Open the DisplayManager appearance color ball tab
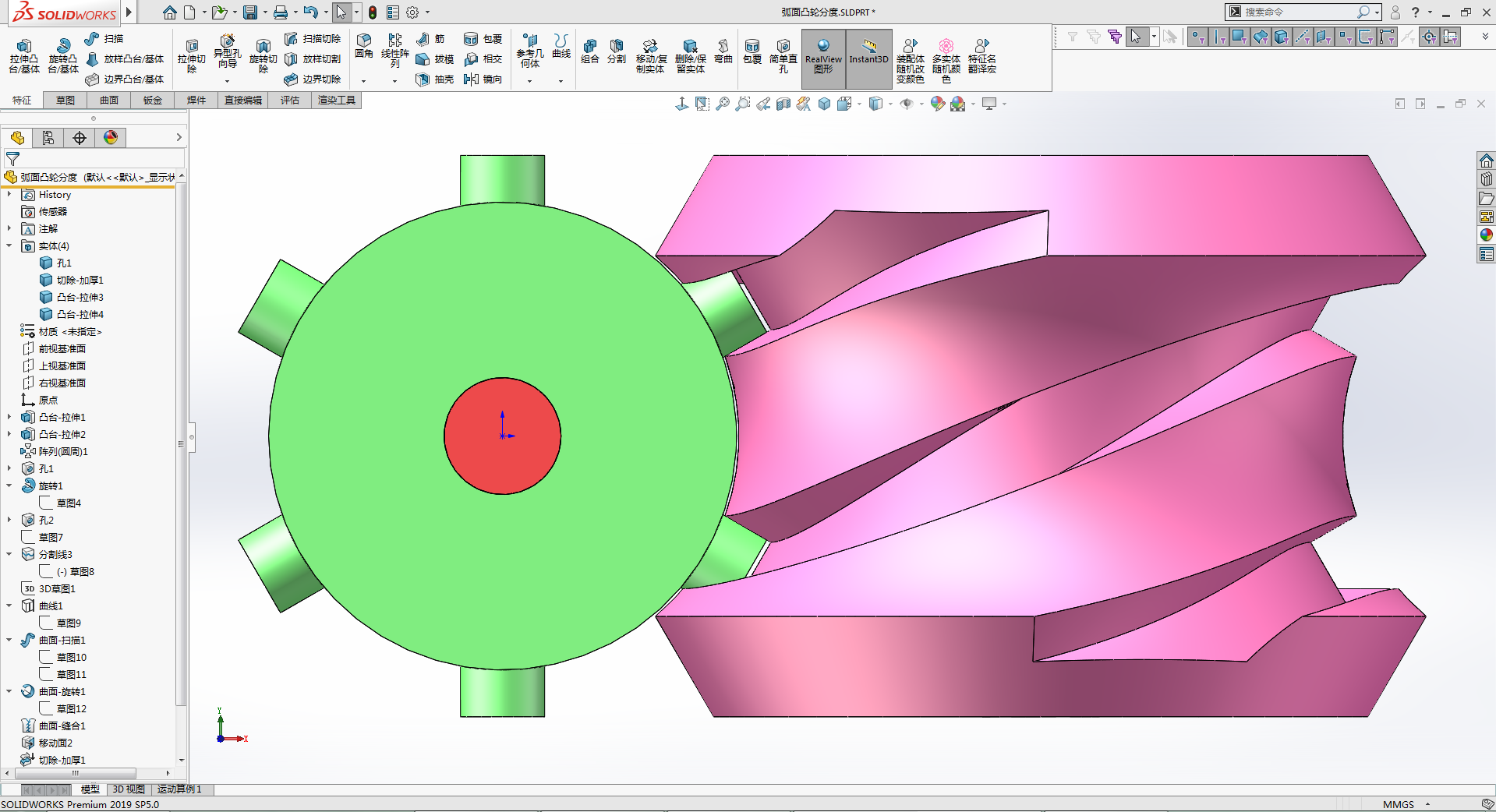 point(111,138)
